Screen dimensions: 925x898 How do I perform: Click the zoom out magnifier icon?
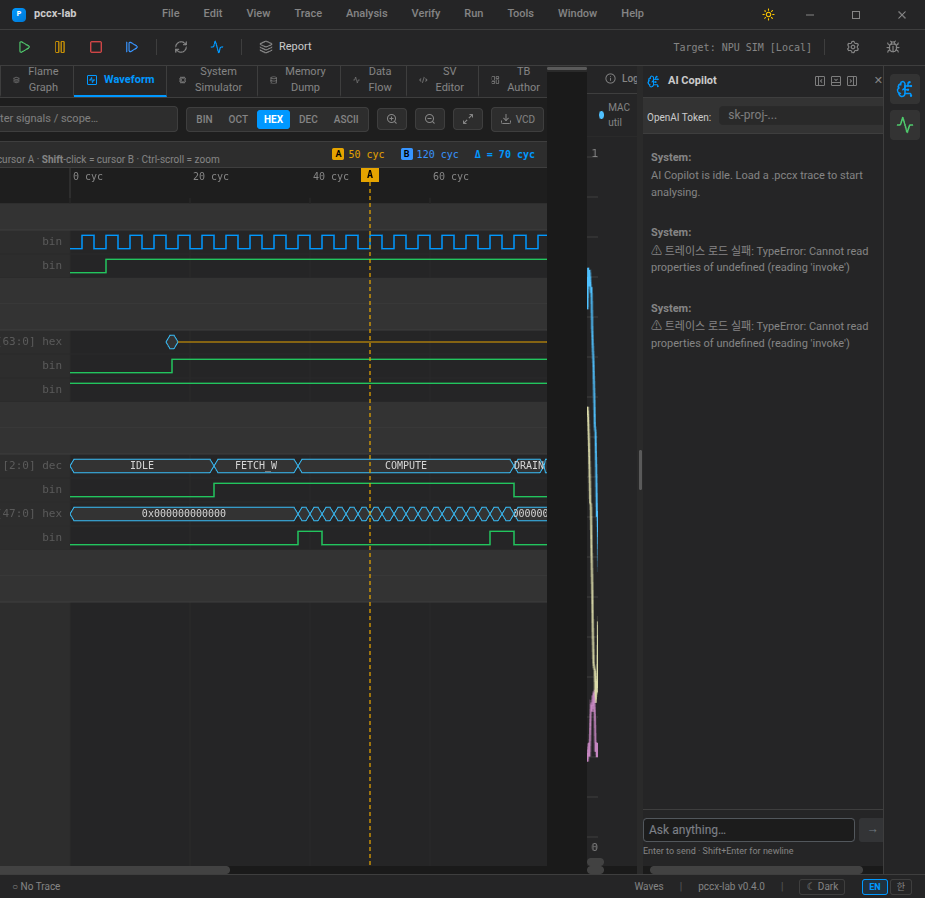pos(430,119)
